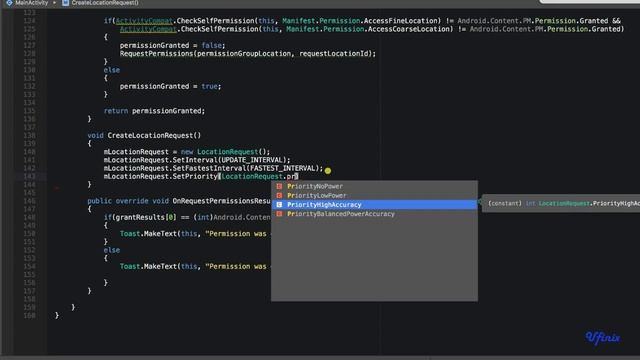Viewport: 640px width, 360px height.
Task: Click the PriorityHighAccuracy constant tooltip
Action: (x=561, y=203)
